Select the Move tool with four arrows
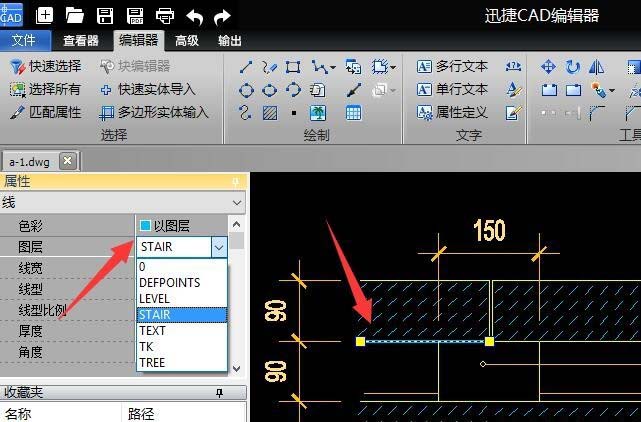This screenshot has width=641, height=422. click(548, 67)
